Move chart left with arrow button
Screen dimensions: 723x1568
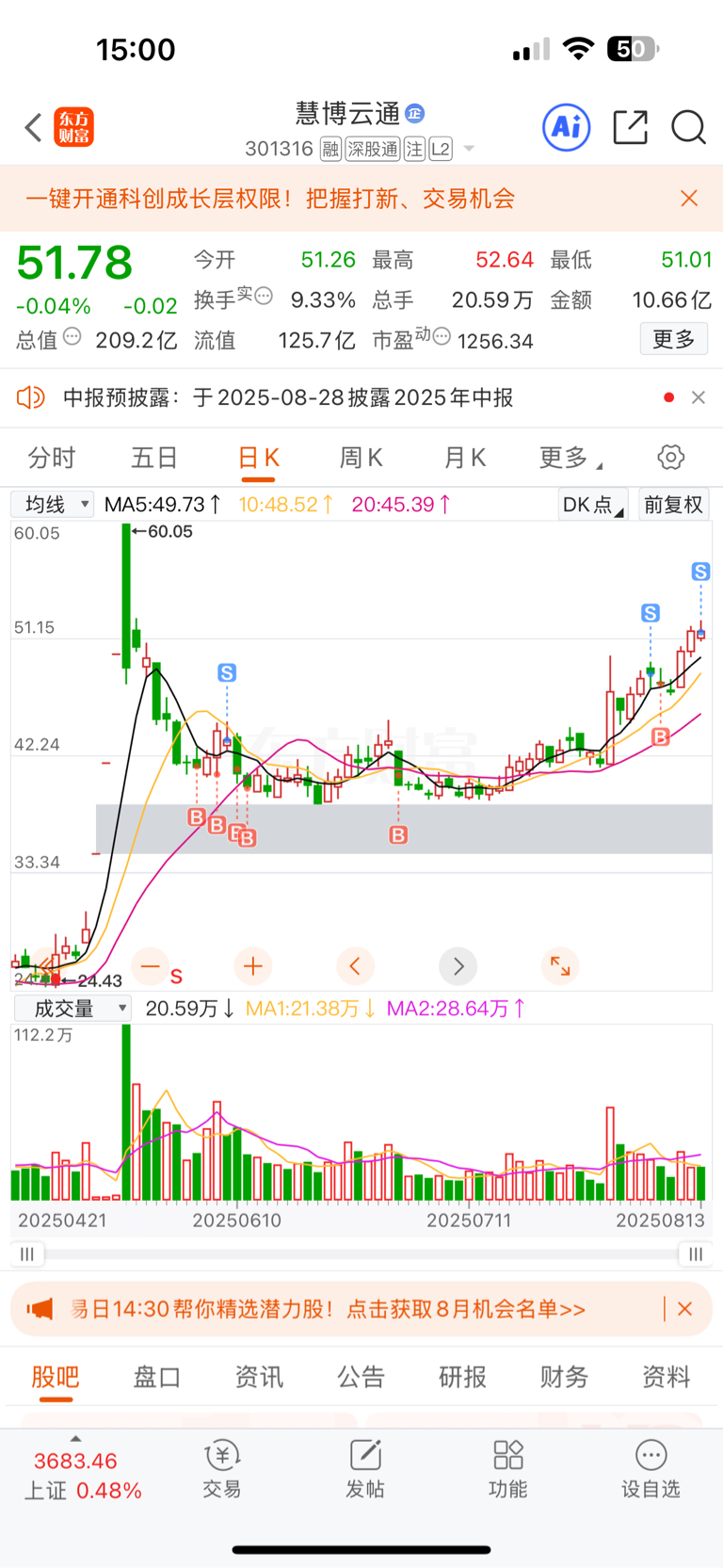pyautogui.click(x=355, y=966)
